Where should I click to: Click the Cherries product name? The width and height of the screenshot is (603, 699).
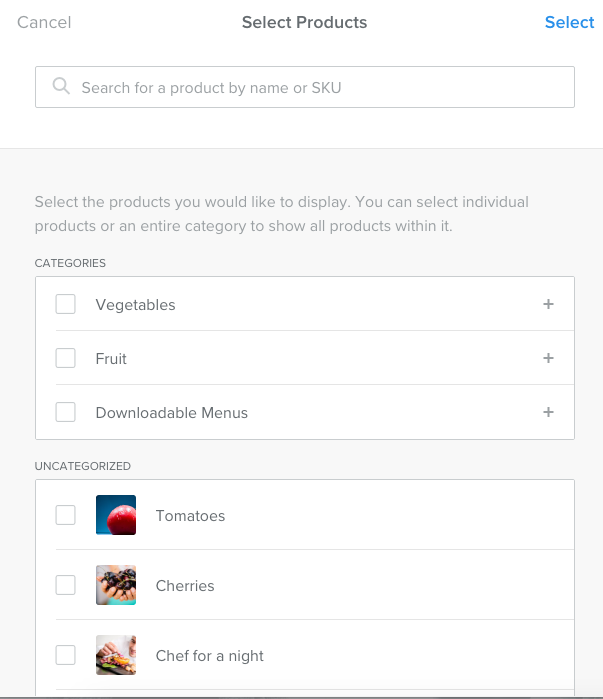tap(185, 586)
